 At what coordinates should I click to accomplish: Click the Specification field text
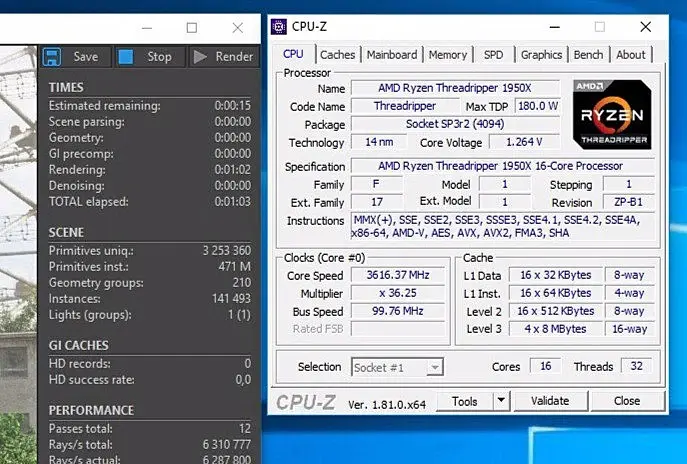tap(503, 166)
